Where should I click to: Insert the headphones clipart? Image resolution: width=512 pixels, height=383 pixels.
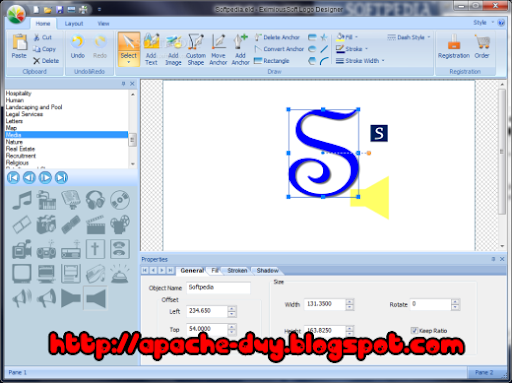click(x=95, y=200)
